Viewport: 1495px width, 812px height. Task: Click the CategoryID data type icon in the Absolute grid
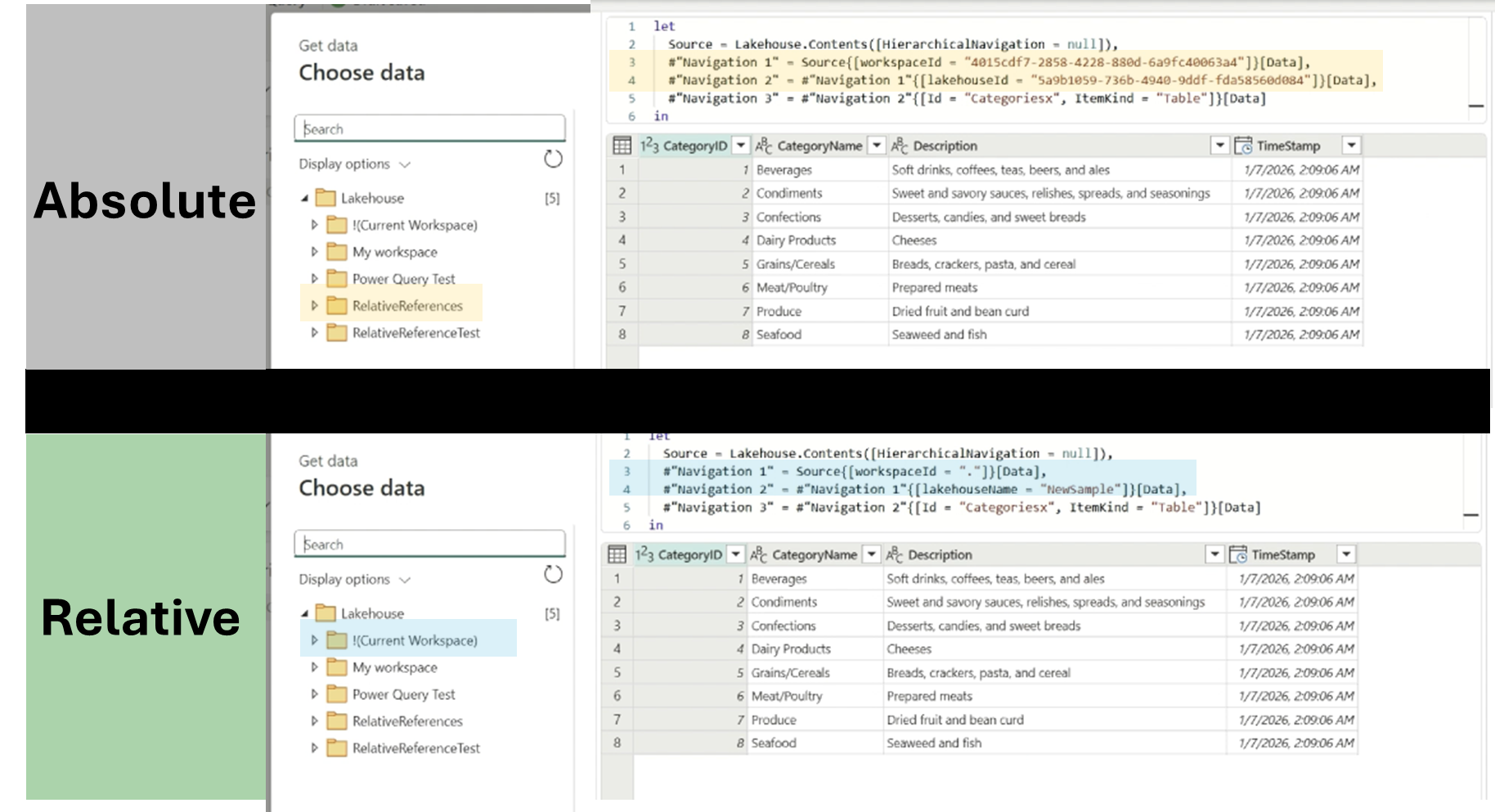(649, 146)
